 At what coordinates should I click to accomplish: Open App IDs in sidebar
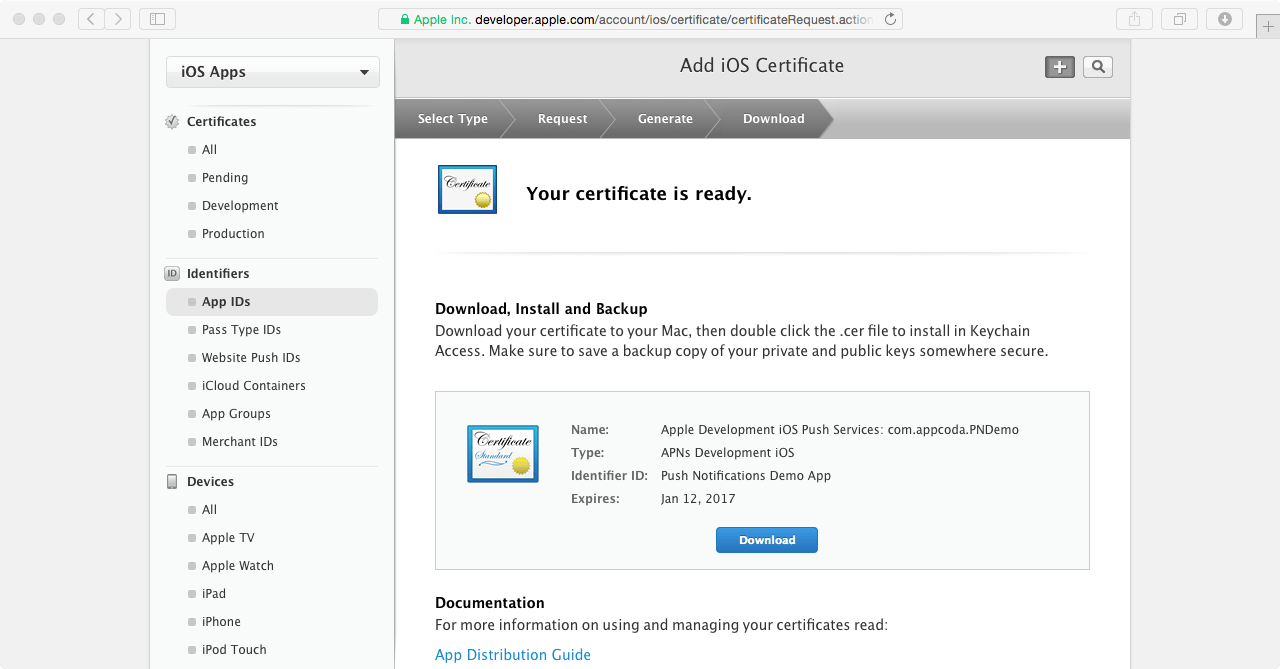click(272, 302)
